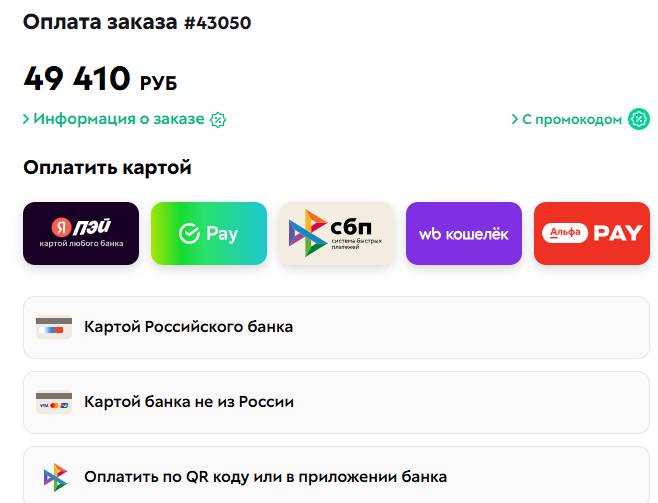Choose the green SberPay option
The width and height of the screenshot is (658, 503).
(209, 233)
